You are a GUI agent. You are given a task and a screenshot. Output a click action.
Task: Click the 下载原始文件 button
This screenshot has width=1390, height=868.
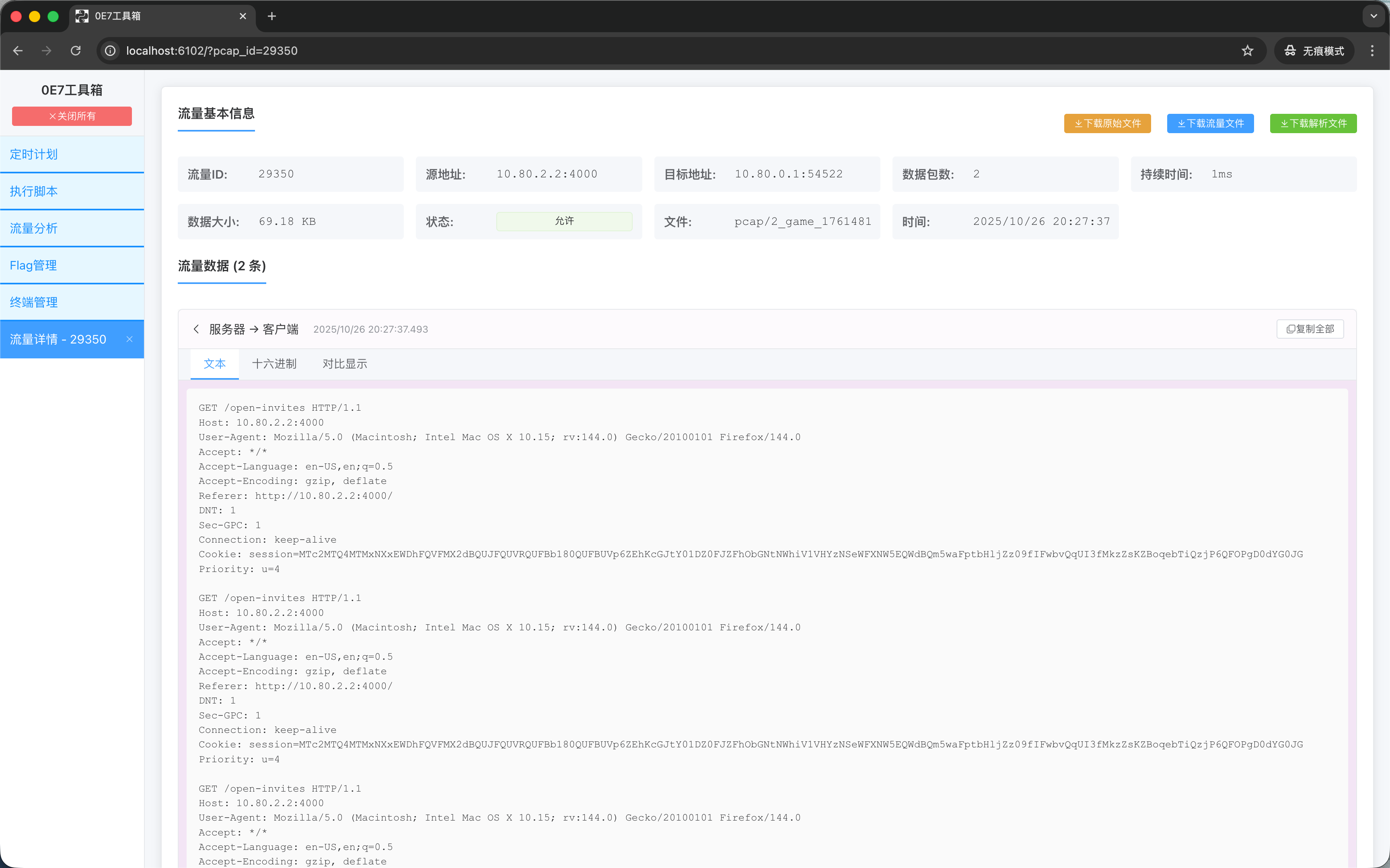(x=1107, y=123)
